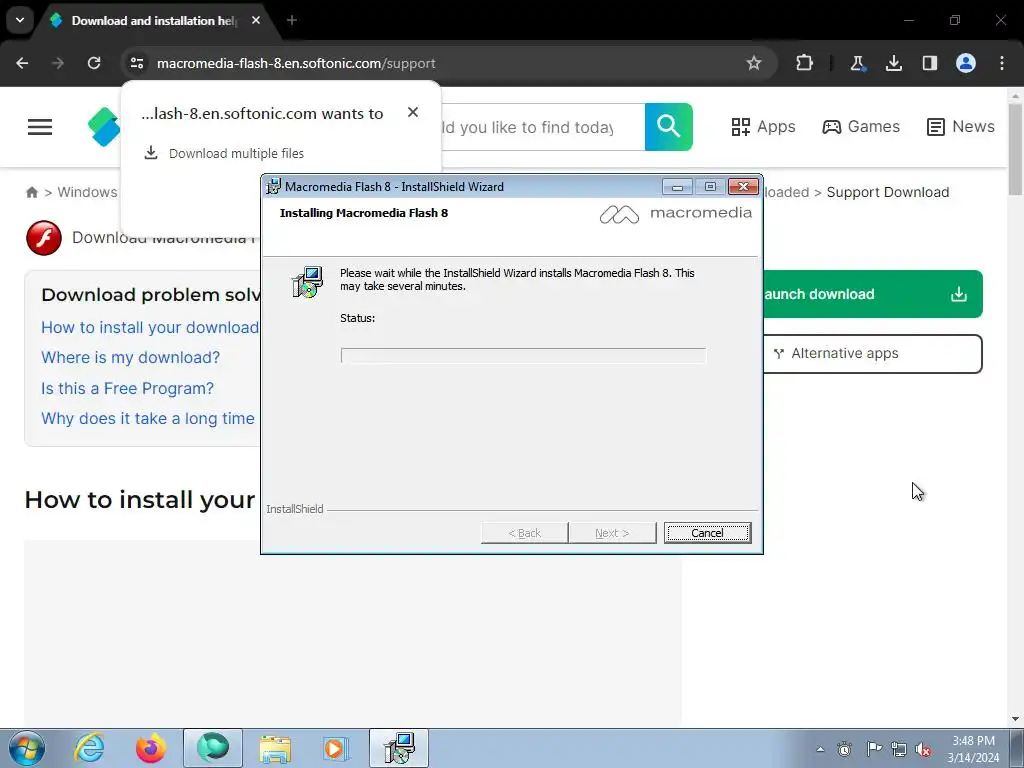The image size is (1024, 768).
Task: Click the red Flash app icon
Action: tap(44, 238)
